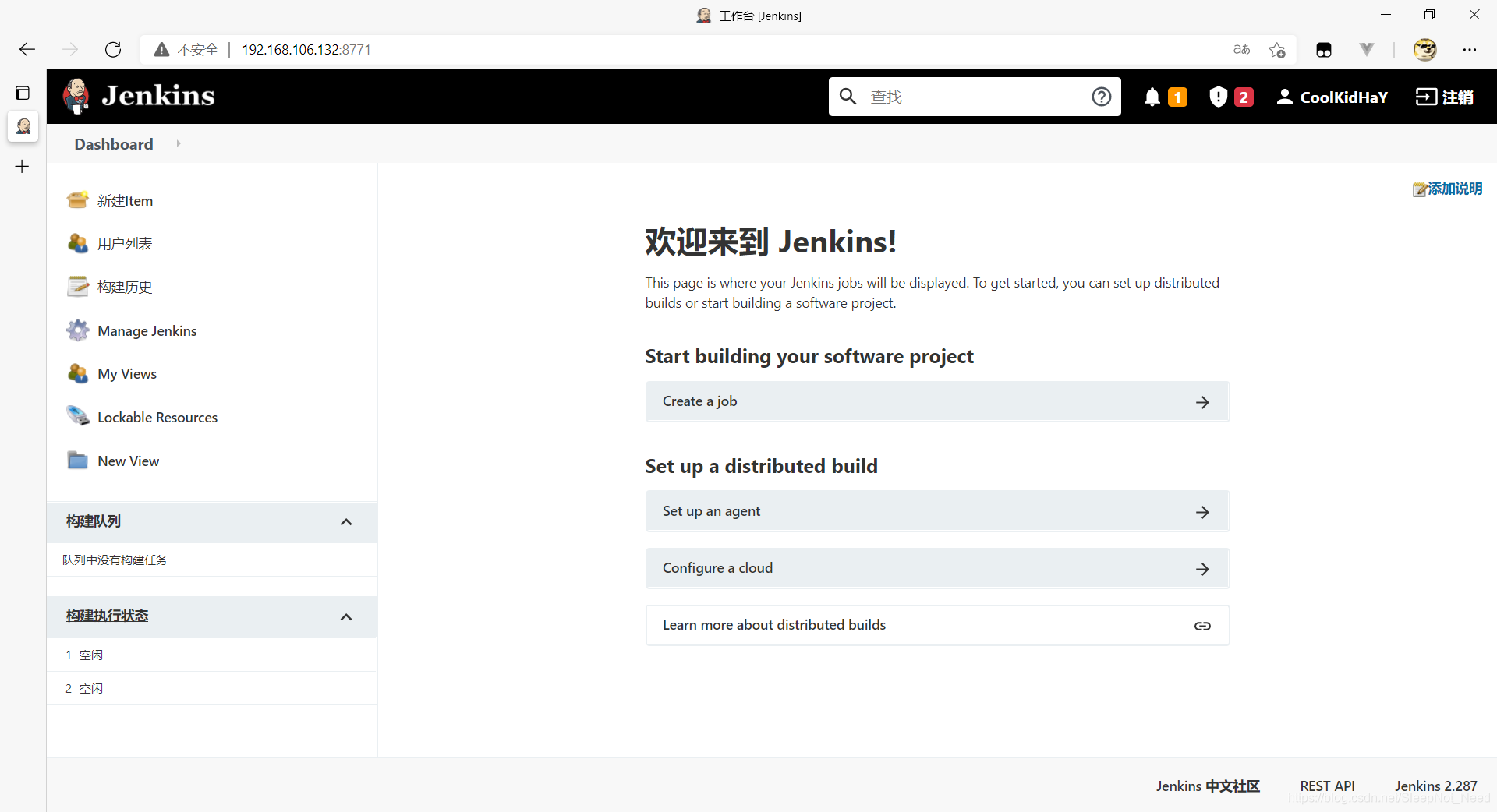Select the Jenkins tab thumbnail in sidebar

23,126
